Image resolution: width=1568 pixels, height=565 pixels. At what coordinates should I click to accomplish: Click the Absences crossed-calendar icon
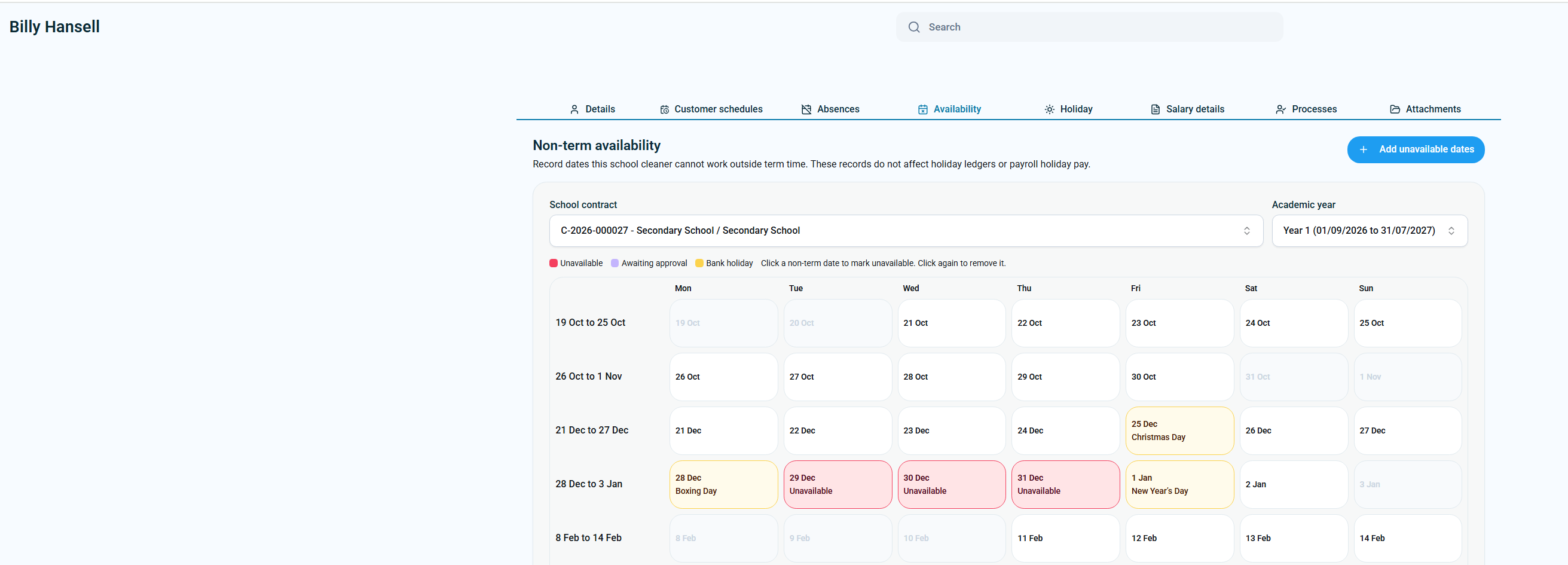pos(806,109)
